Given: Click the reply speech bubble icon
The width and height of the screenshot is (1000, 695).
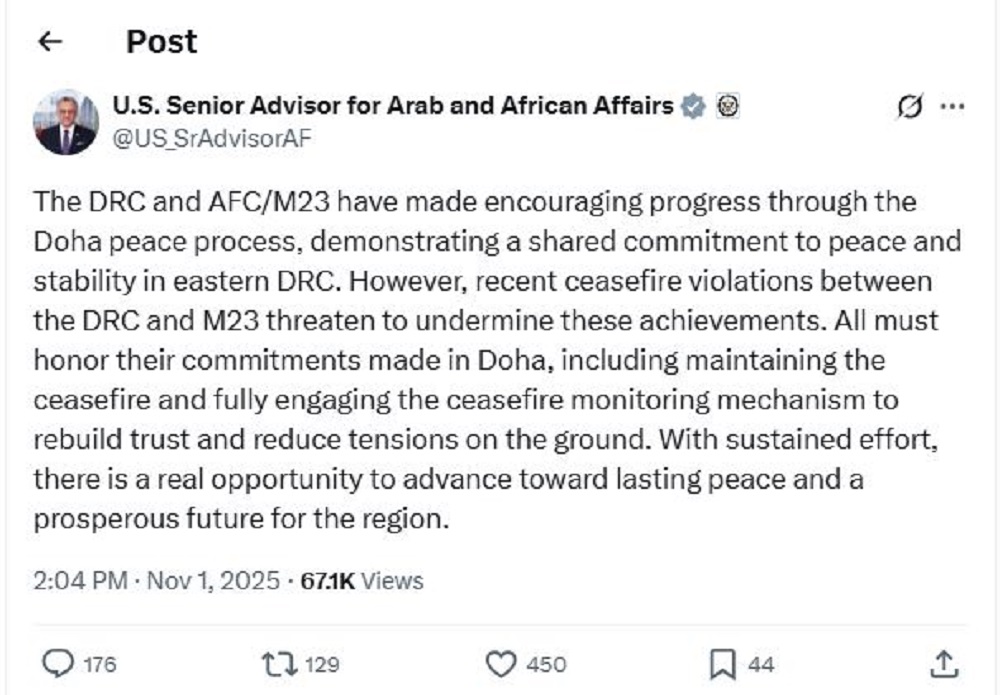Looking at the screenshot, I should coord(62,663).
